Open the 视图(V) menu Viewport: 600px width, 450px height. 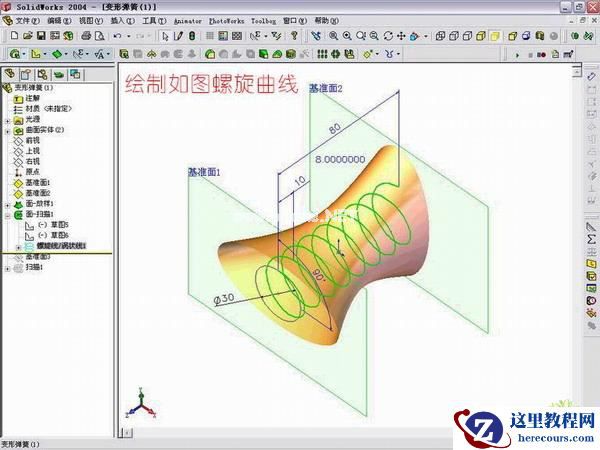click(91, 21)
